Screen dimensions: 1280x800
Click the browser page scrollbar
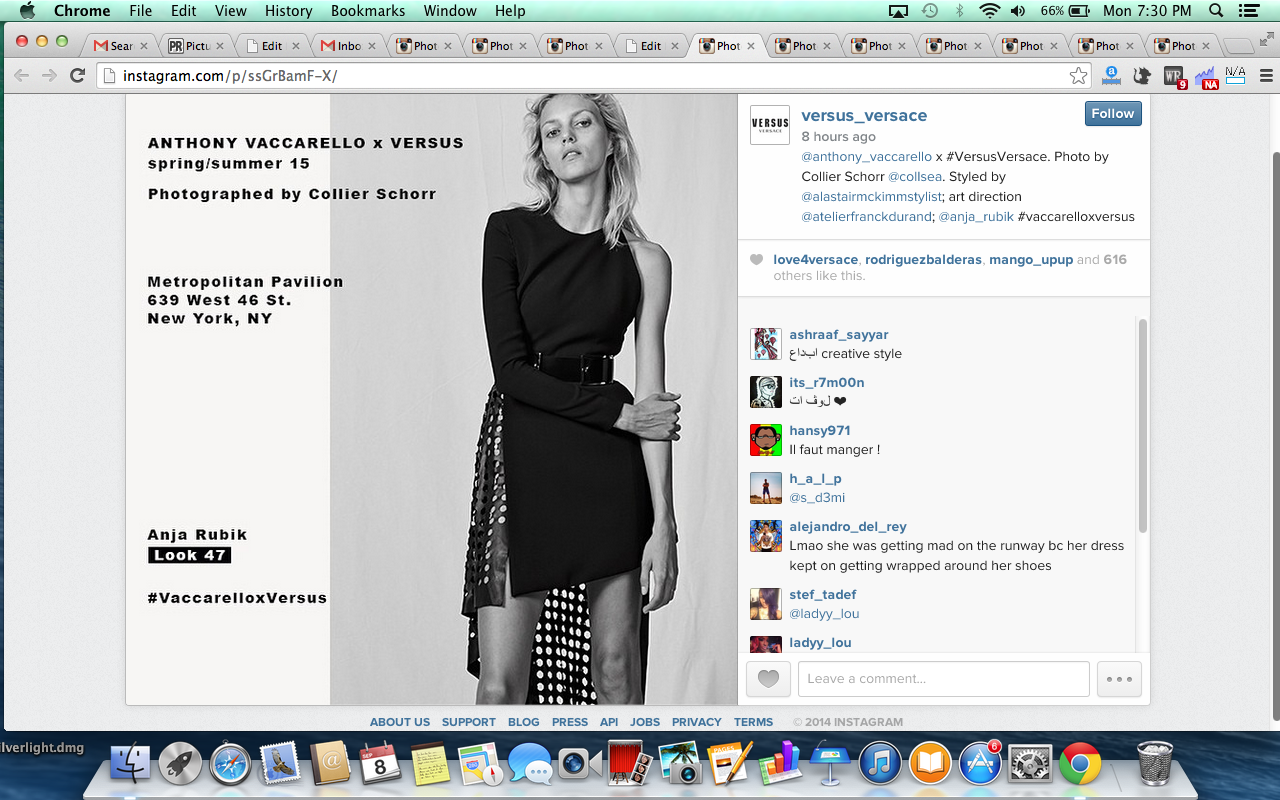pos(1274,435)
